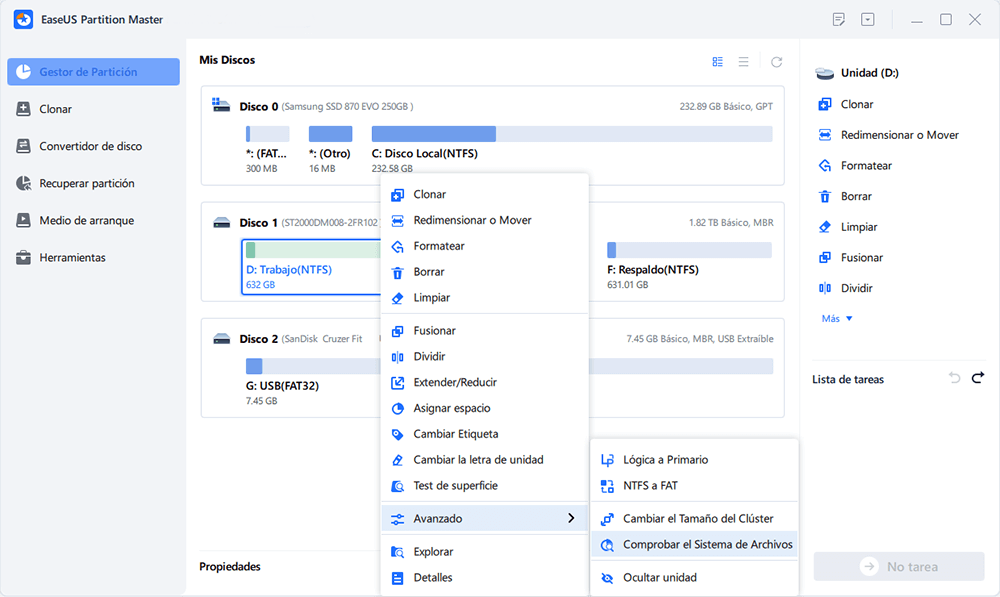Image resolution: width=1000 pixels, height=597 pixels.
Task: Choose NTFS a FAT in submenu
Action: click(694, 485)
